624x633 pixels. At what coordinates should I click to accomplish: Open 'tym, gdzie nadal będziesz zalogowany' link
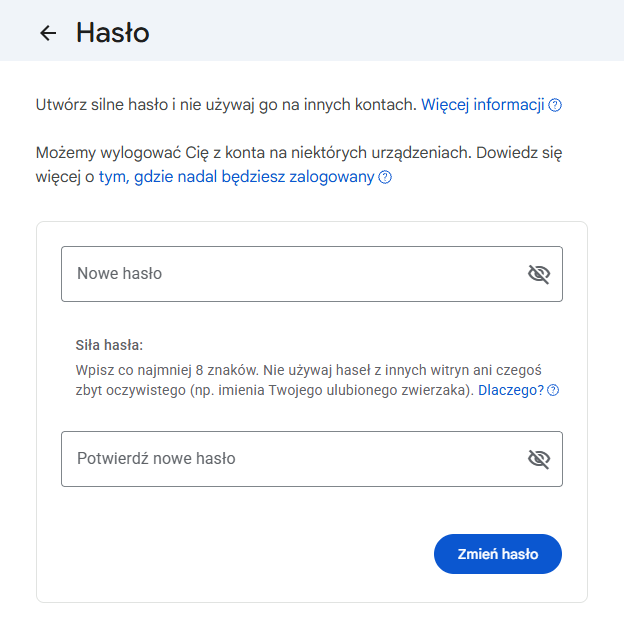(x=237, y=177)
